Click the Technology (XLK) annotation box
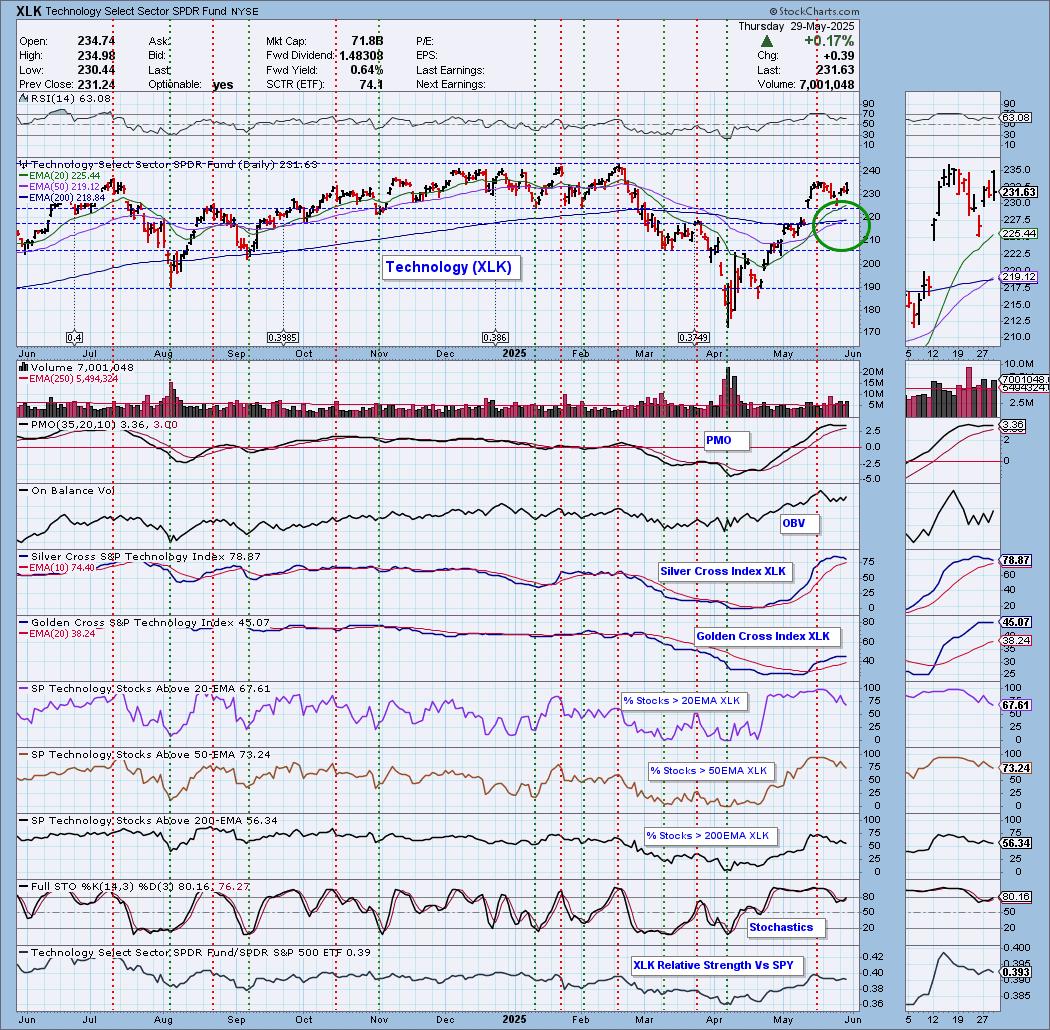This screenshot has width=1050, height=1030. 449,267
